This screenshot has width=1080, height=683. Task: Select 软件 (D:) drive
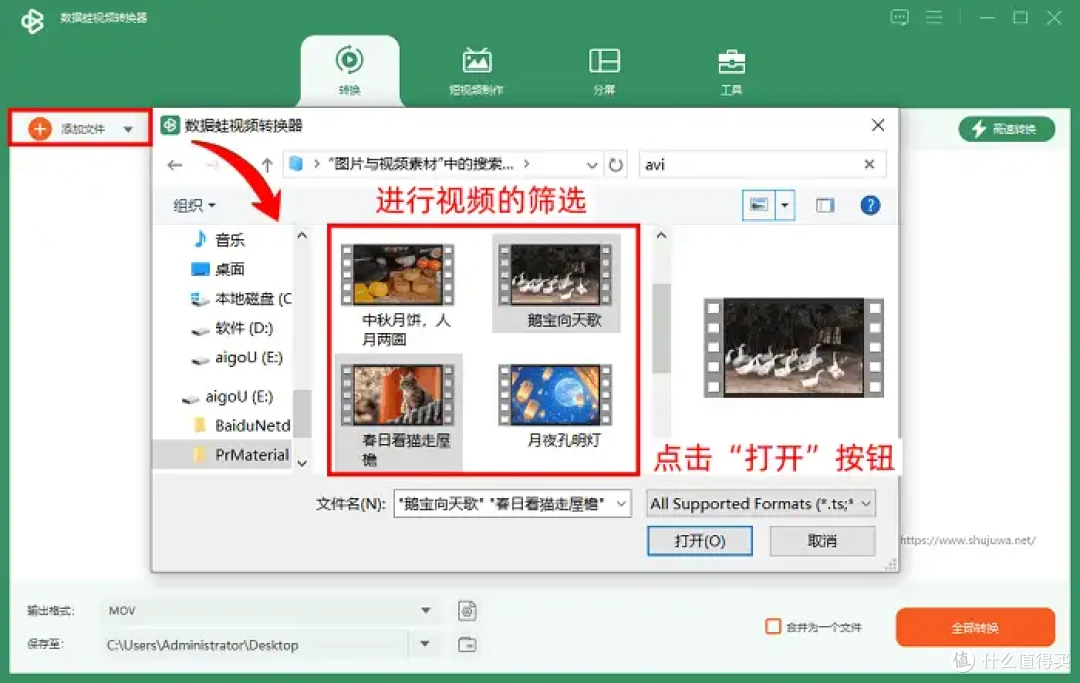click(x=232, y=328)
